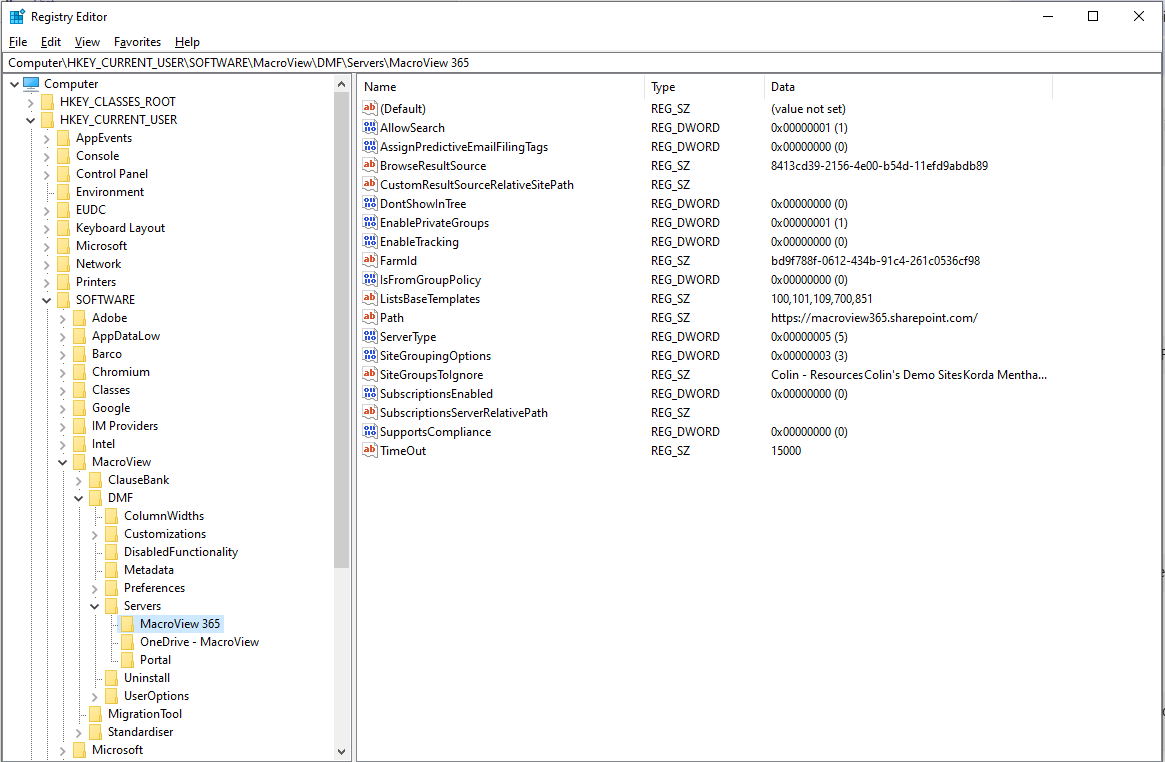Expand the Customizations key

[x=94, y=534]
